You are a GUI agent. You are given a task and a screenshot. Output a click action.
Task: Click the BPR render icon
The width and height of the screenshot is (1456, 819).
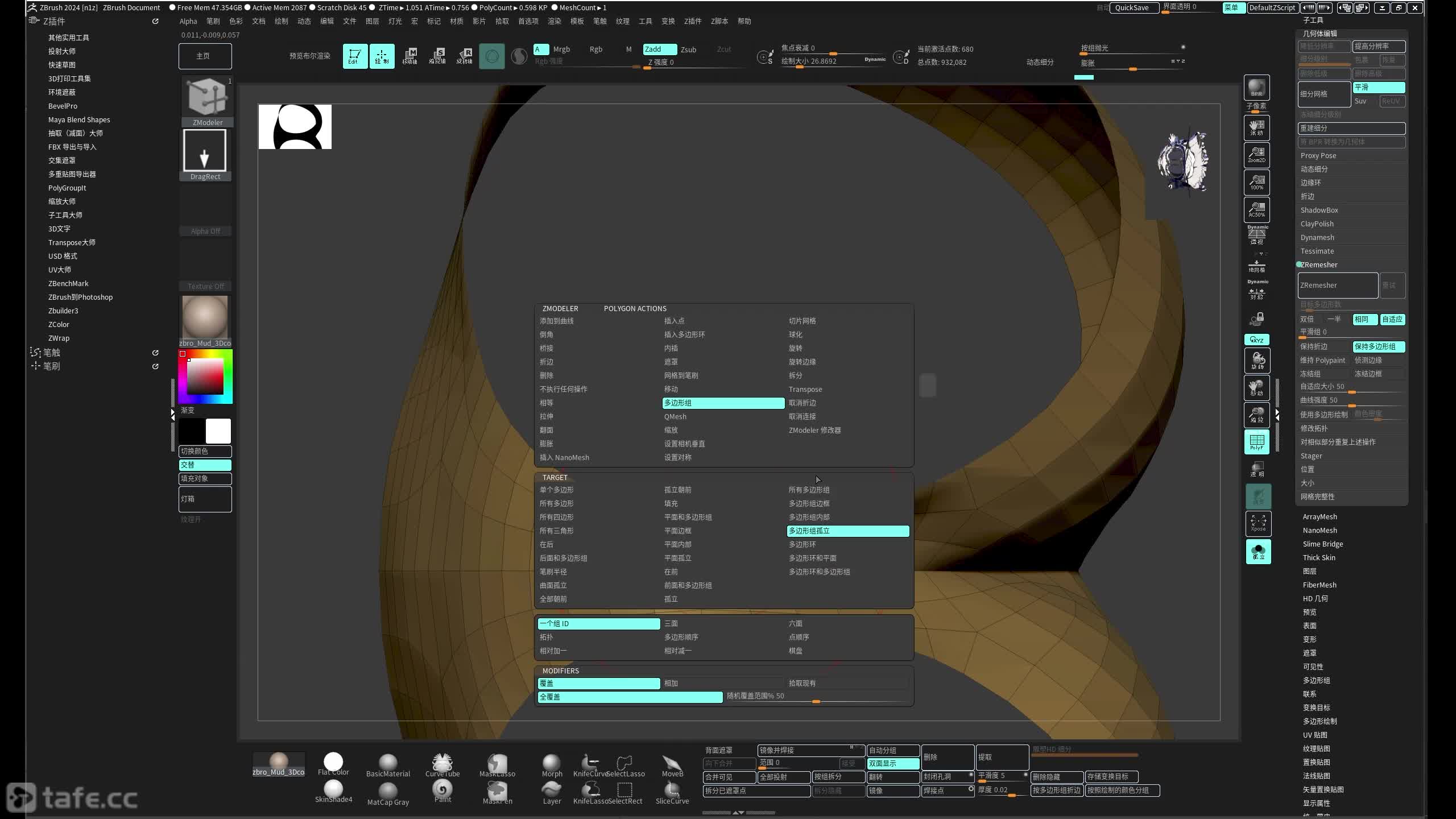1256,88
